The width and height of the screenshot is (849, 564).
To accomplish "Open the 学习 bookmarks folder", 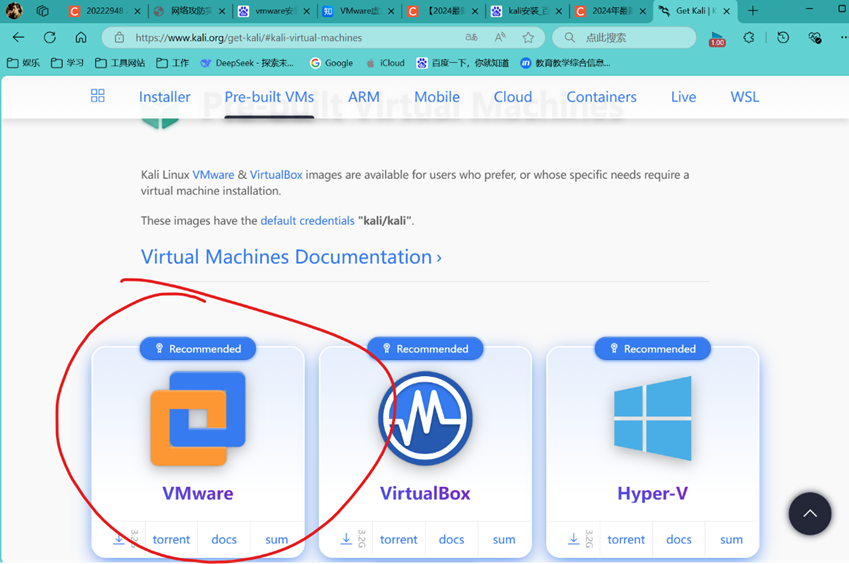I will [x=67, y=63].
